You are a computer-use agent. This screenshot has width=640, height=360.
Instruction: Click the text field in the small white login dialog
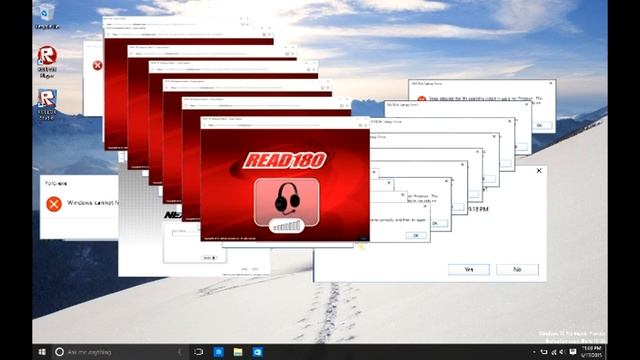click(x=186, y=234)
